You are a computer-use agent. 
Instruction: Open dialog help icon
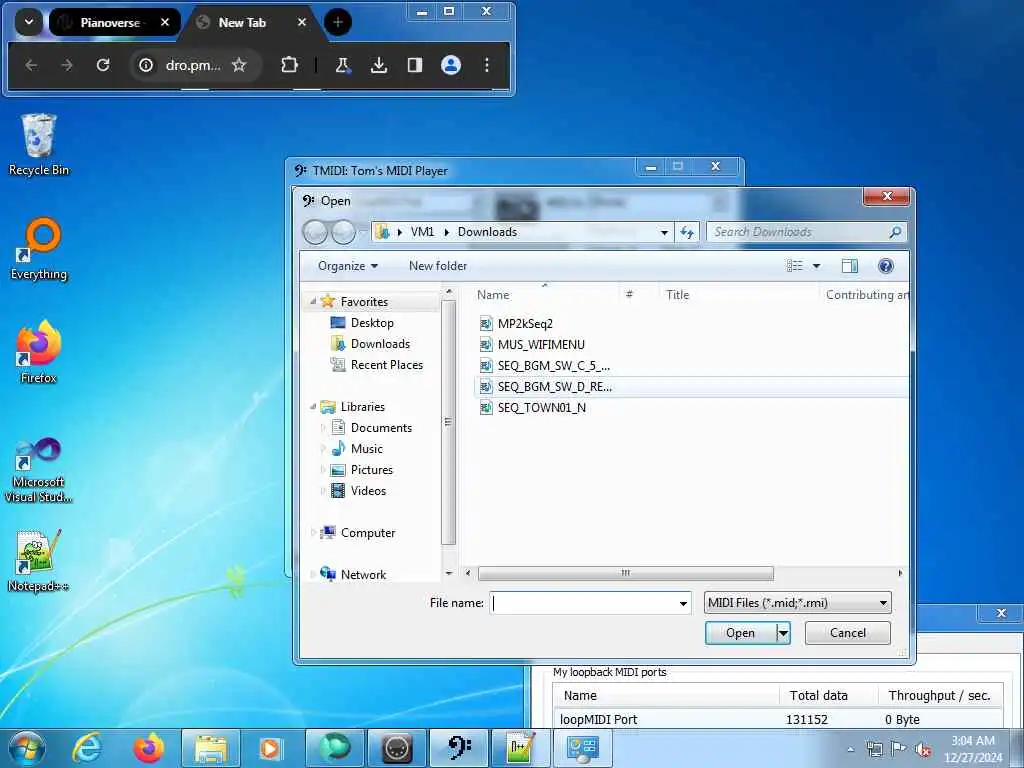(x=886, y=266)
